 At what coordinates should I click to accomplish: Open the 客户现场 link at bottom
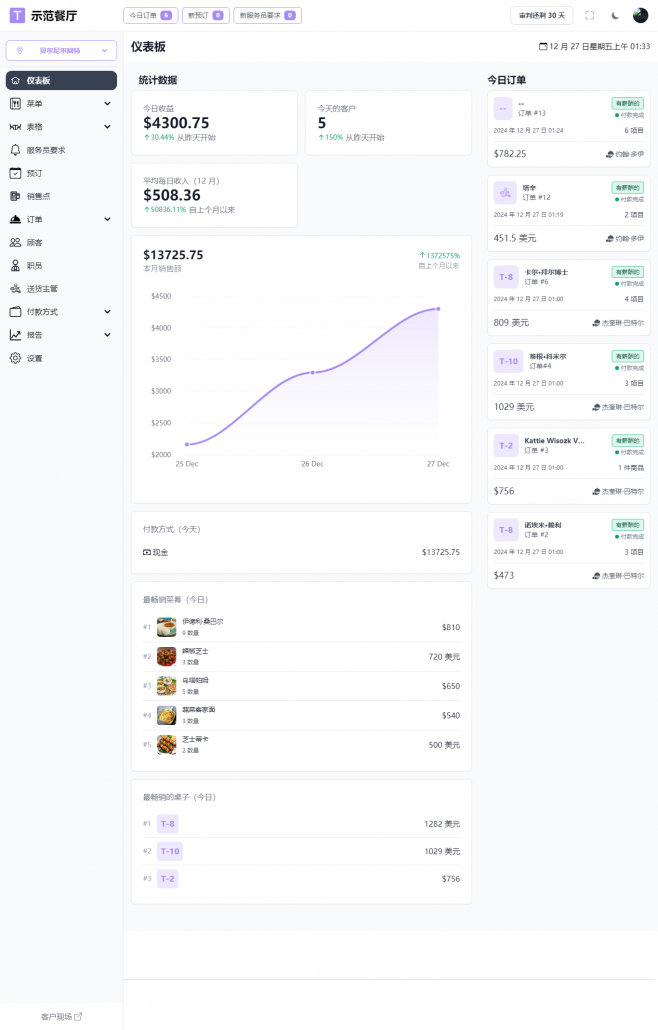61,1016
